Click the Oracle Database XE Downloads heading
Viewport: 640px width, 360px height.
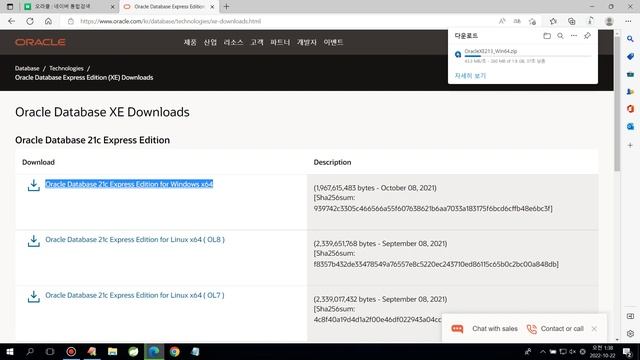[x=102, y=112]
